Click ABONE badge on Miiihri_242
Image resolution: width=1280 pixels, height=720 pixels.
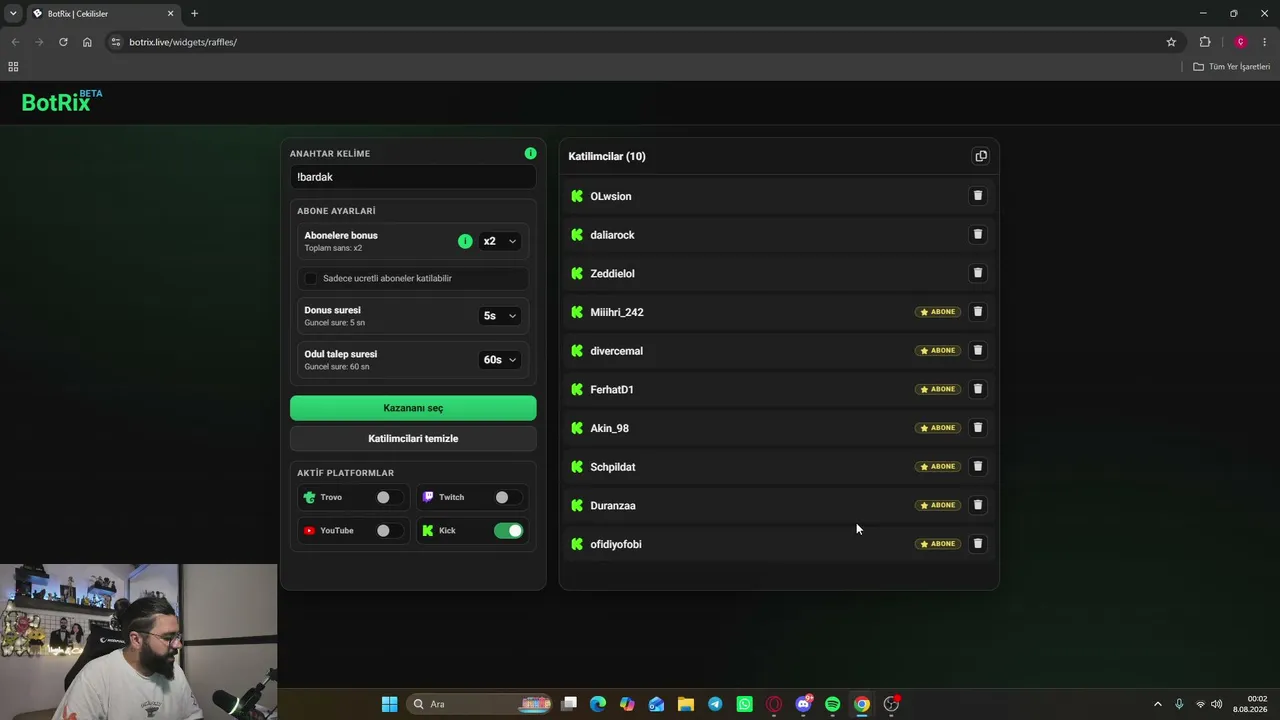[938, 312]
